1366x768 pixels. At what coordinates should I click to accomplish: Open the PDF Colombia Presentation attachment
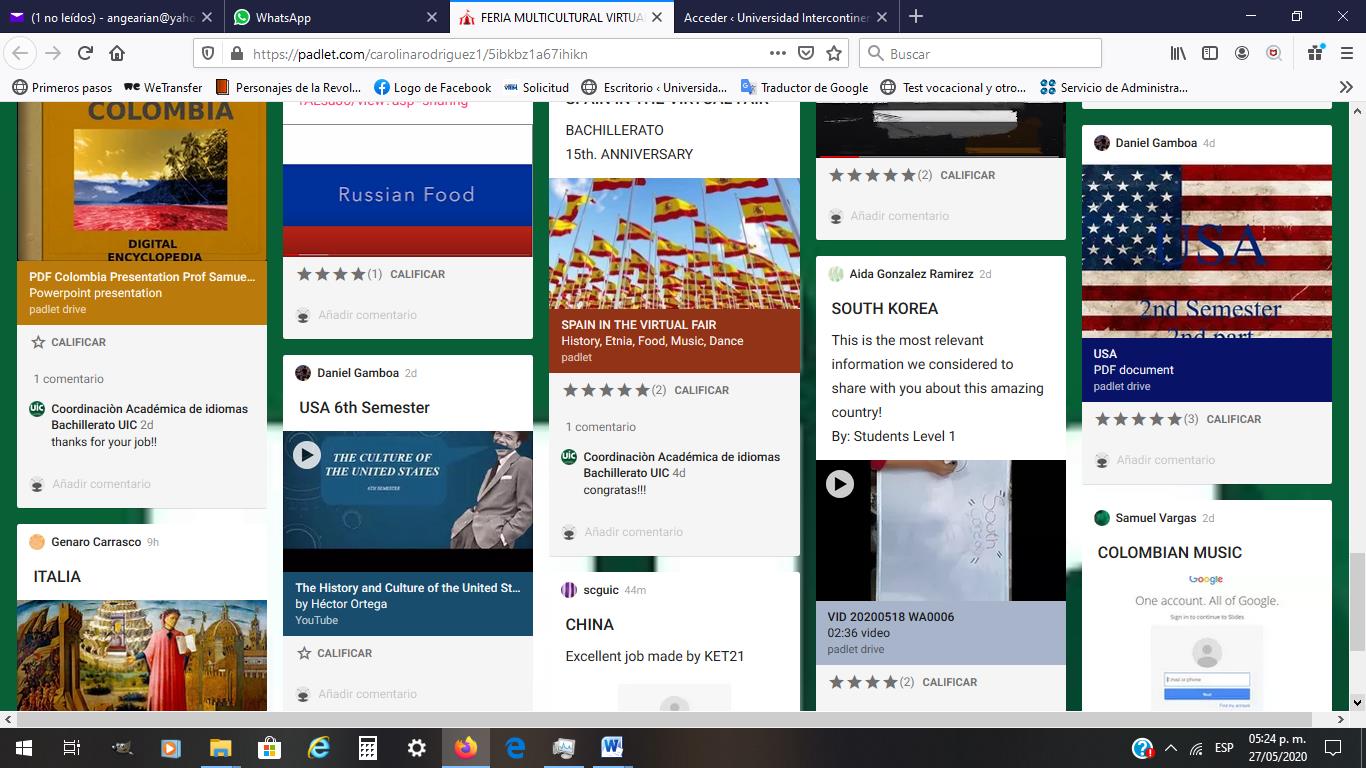point(142,292)
